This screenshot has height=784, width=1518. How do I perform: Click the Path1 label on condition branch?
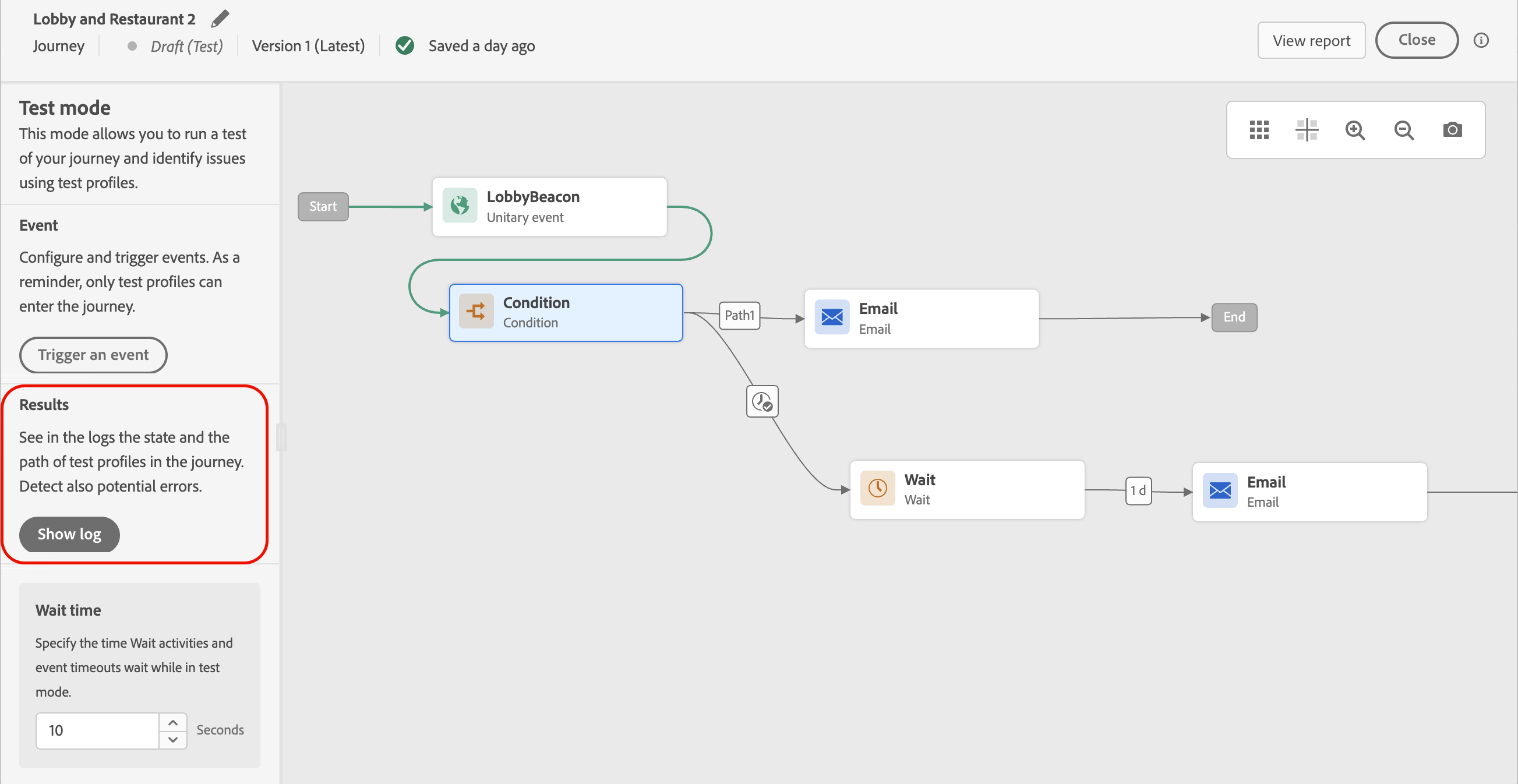[x=739, y=315]
